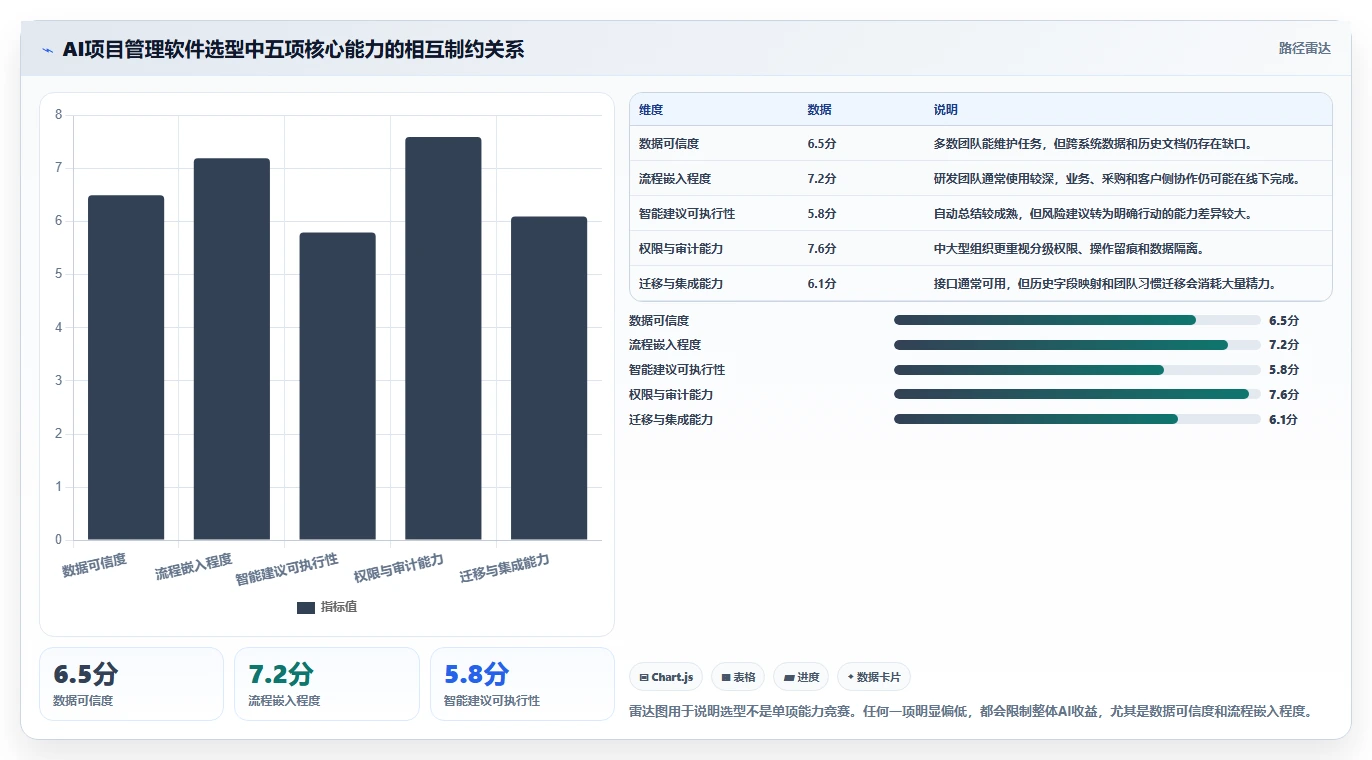Click the 智能建议可执行性 progress bar

point(1077,370)
